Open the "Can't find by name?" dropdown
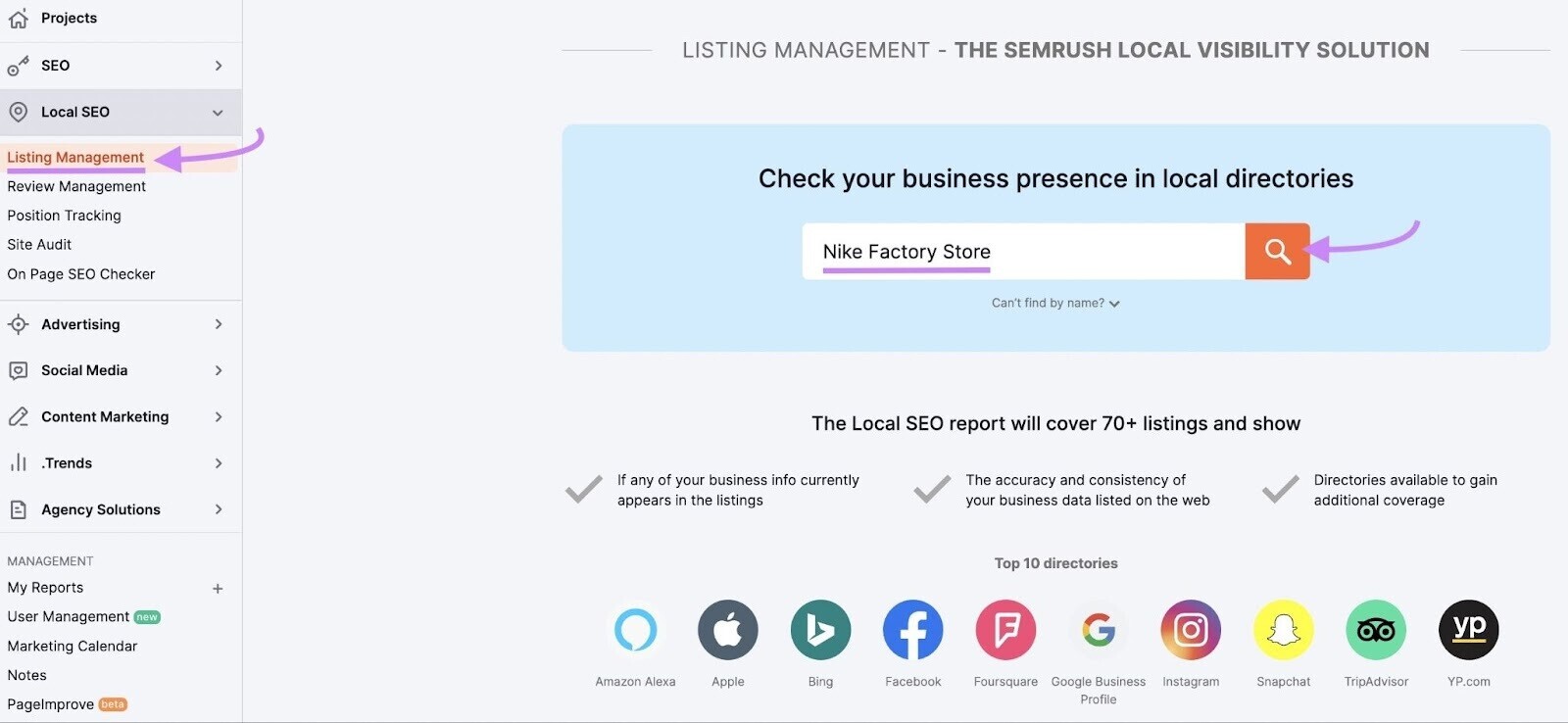 click(x=1055, y=304)
